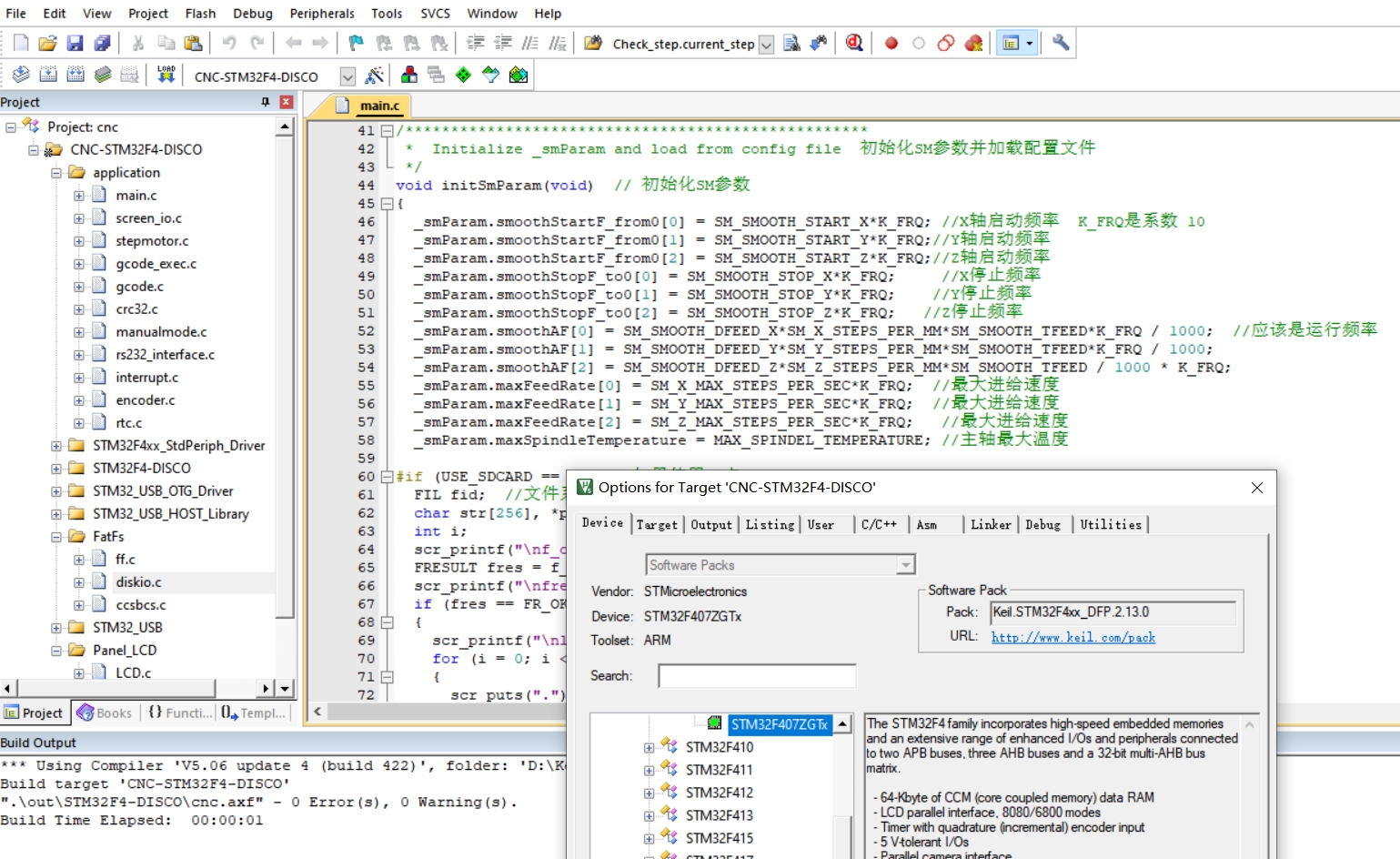The image size is (1400, 859).
Task: Switch to Books panel tab
Action: [106, 713]
